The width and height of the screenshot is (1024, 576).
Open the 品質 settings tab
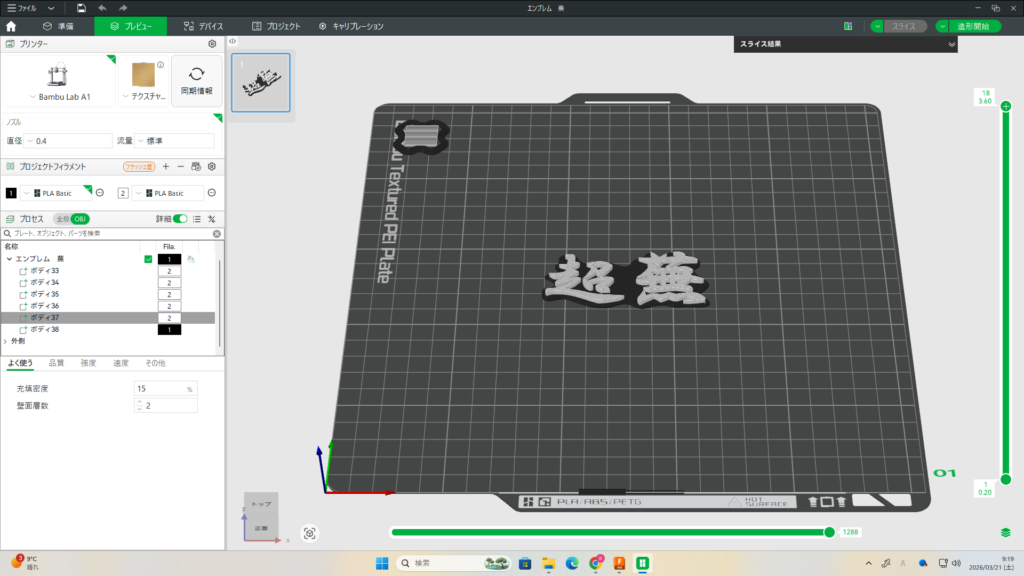click(56, 363)
